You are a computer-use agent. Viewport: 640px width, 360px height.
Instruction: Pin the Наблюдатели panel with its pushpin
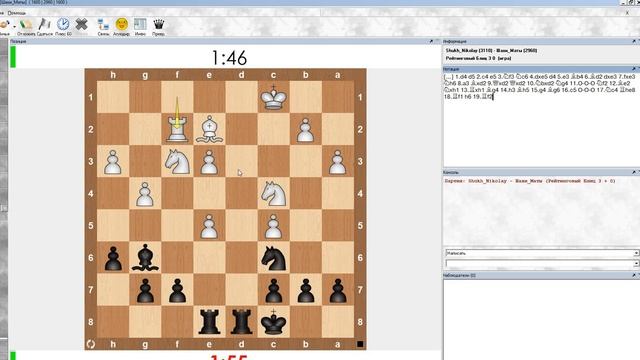pyautogui.click(x=634, y=276)
